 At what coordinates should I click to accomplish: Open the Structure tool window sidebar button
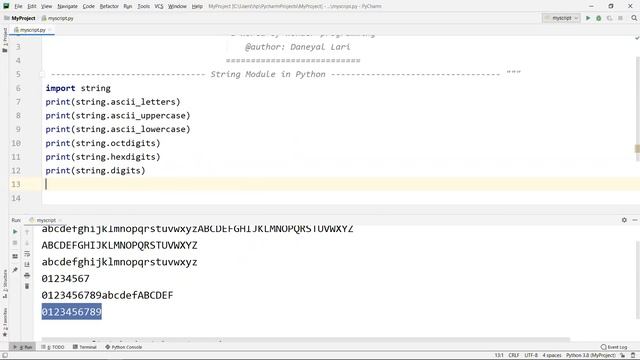point(5,283)
